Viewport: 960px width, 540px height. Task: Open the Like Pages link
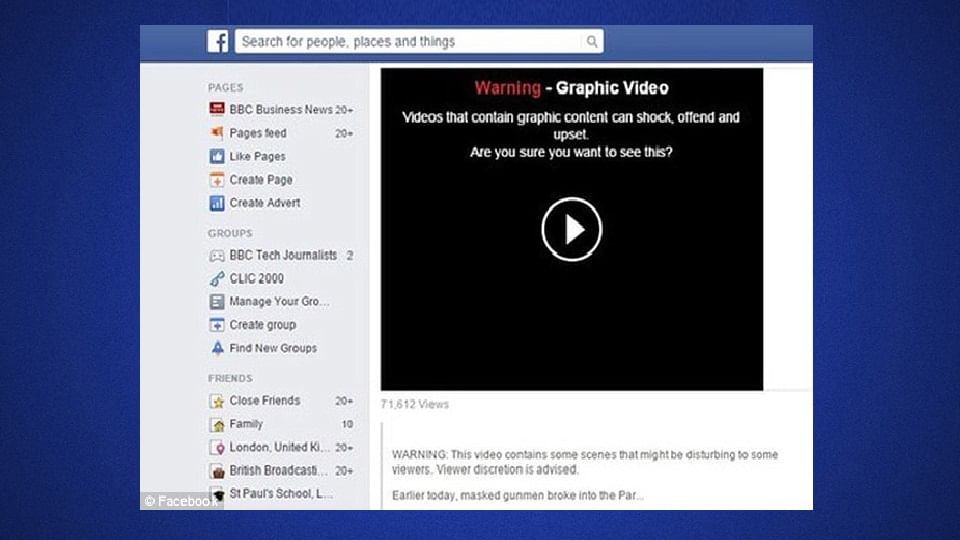(x=257, y=156)
